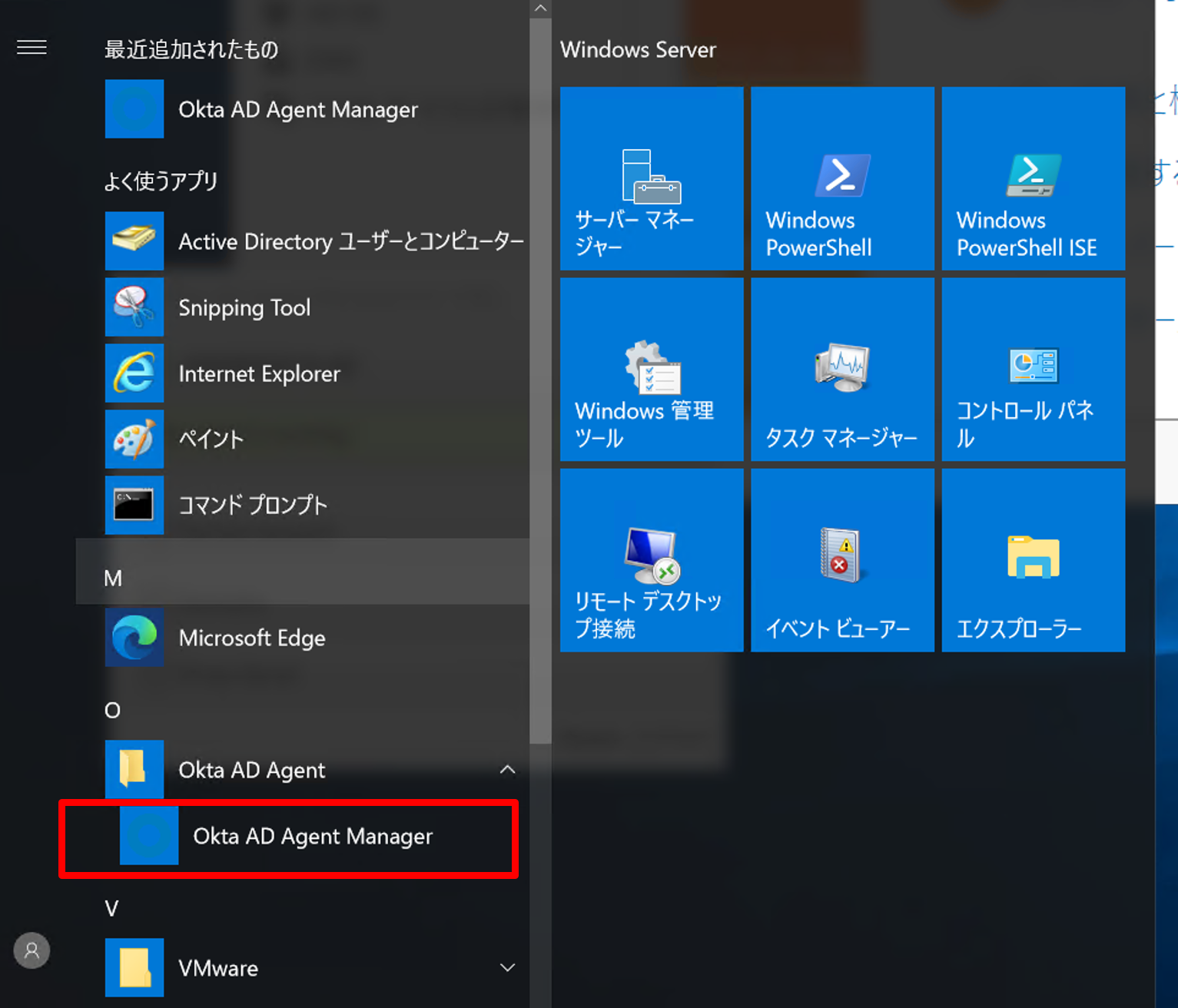The height and width of the screenshot is (1008, 1178).
Task: Click the Paint palette icon
Action: [x=134, y=439]
